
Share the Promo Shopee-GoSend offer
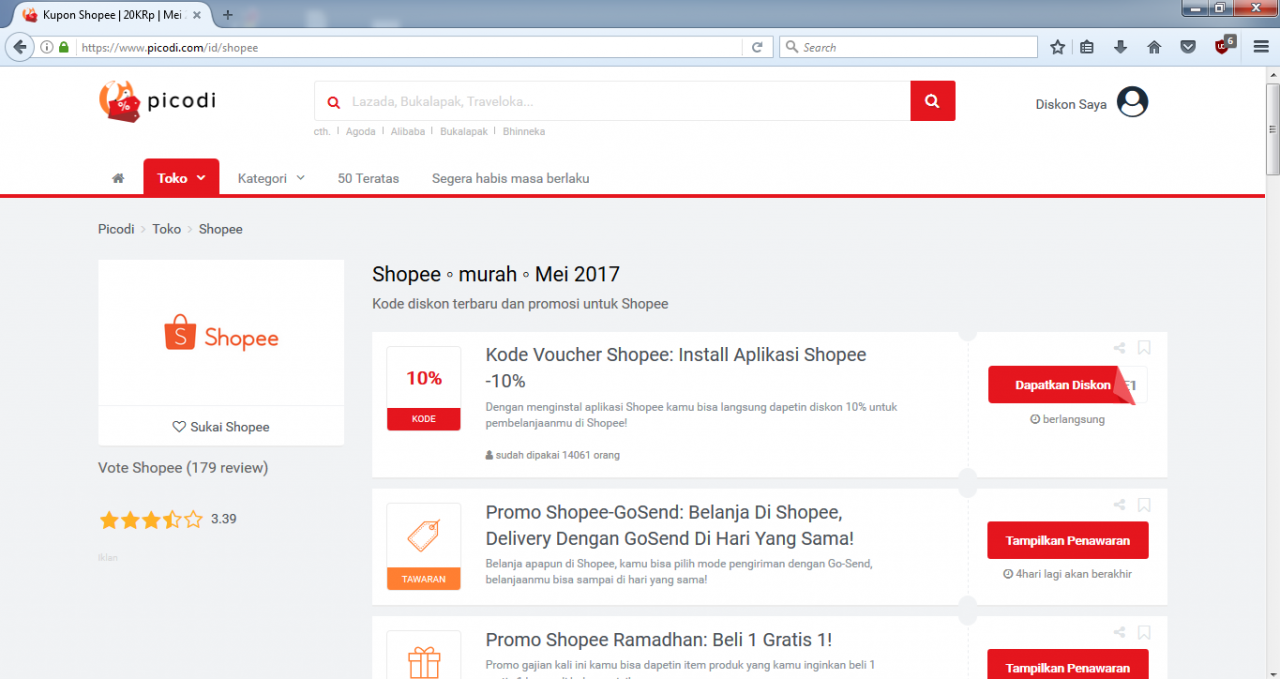(x=1119, y=505)
